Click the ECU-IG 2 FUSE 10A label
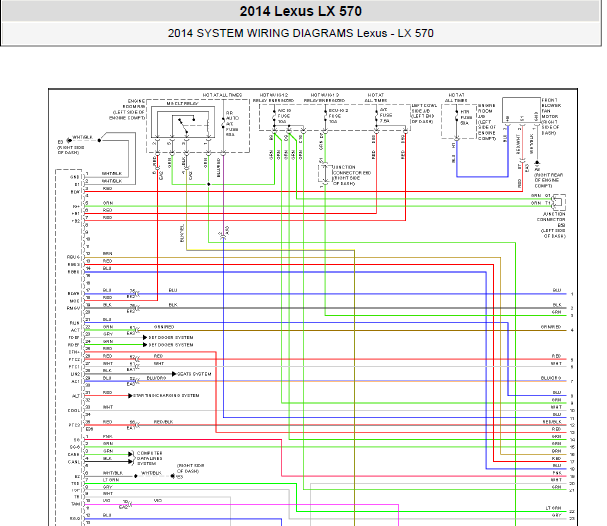This screenshot has width=607, height=526. (338, 116)
